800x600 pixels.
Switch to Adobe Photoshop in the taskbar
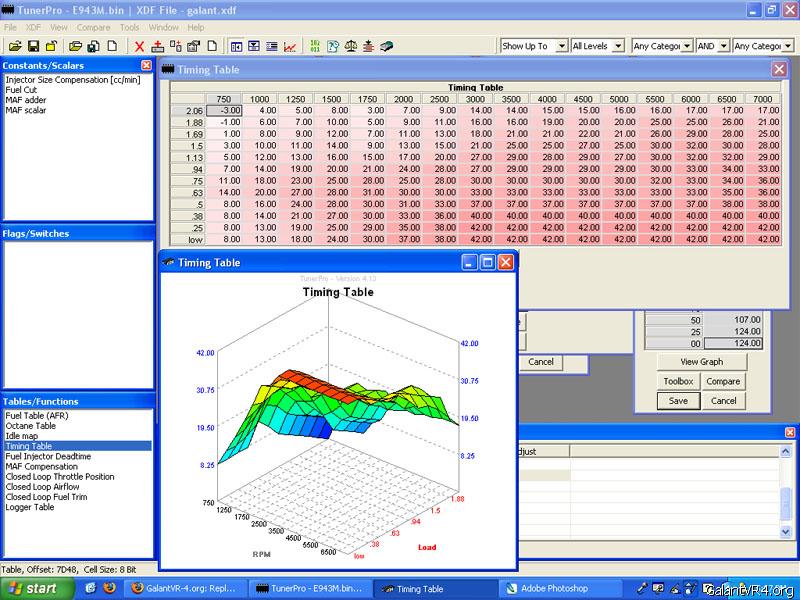pyautogui.click(x=552, y=589)
